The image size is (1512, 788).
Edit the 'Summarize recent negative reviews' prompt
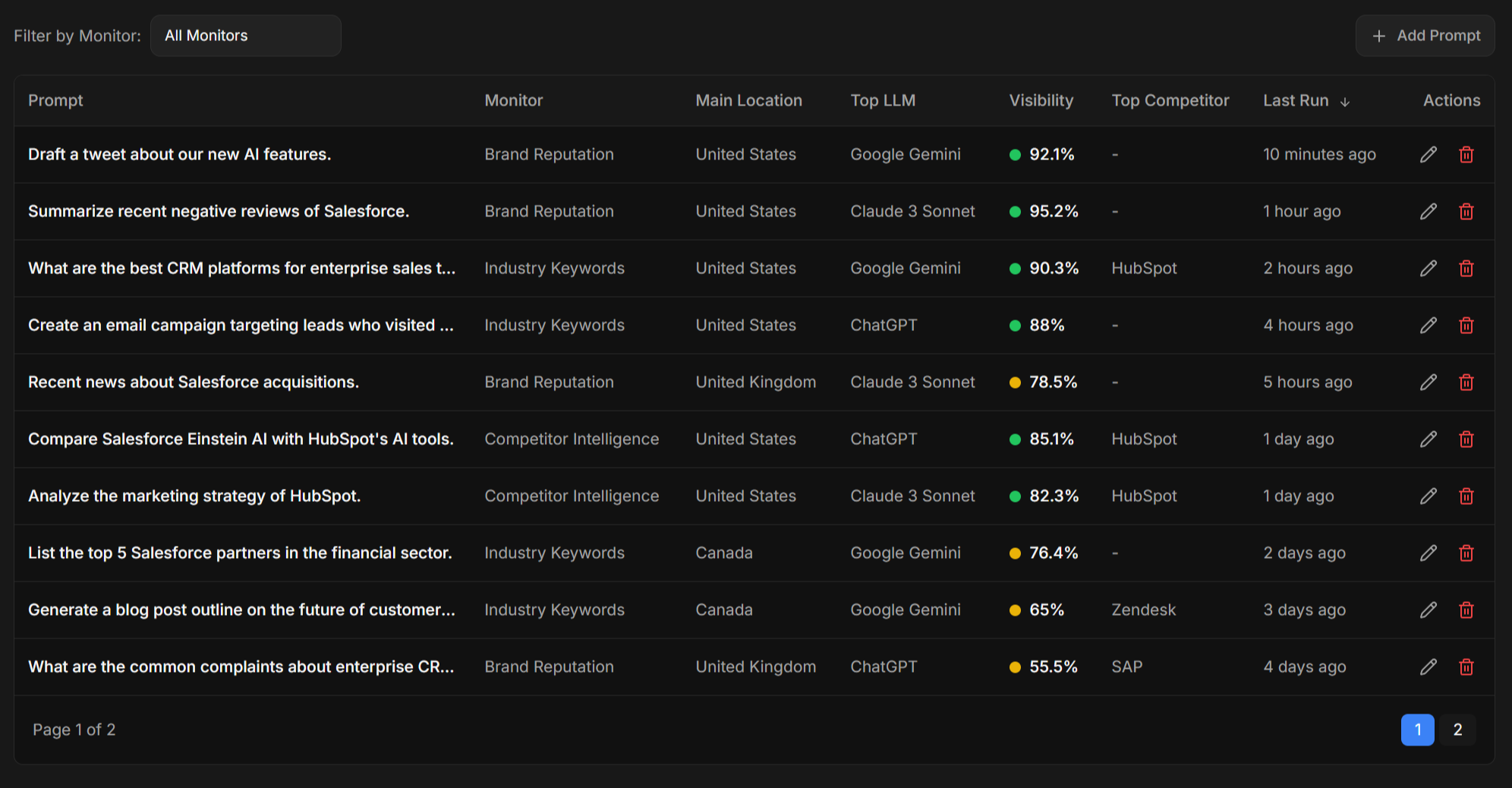(x=1429, y=211)
